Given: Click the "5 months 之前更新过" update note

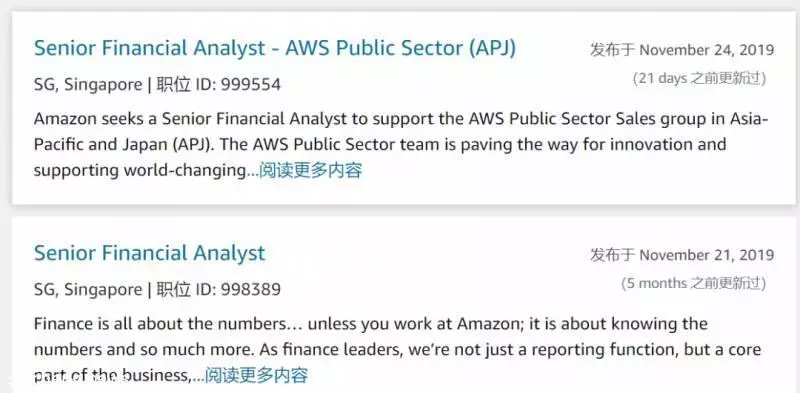Looking at the screenshot, I should click(693, 283).
